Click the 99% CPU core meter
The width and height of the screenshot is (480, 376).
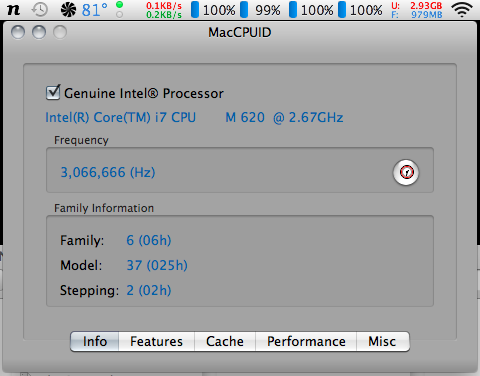pos(260,10)
